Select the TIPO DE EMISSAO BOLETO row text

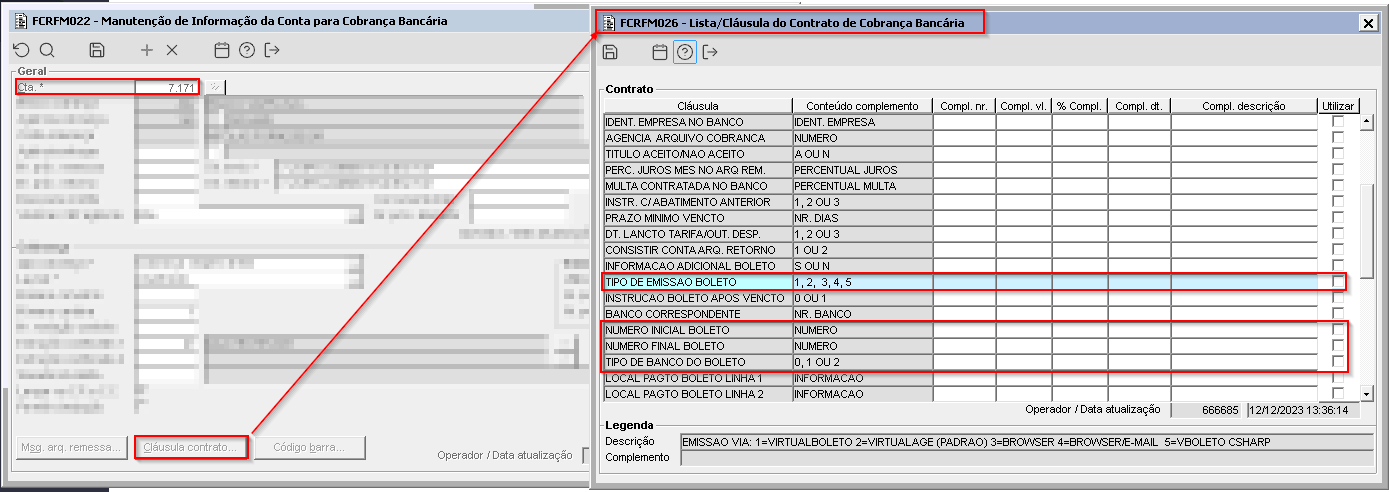click(x=671, y=282)
